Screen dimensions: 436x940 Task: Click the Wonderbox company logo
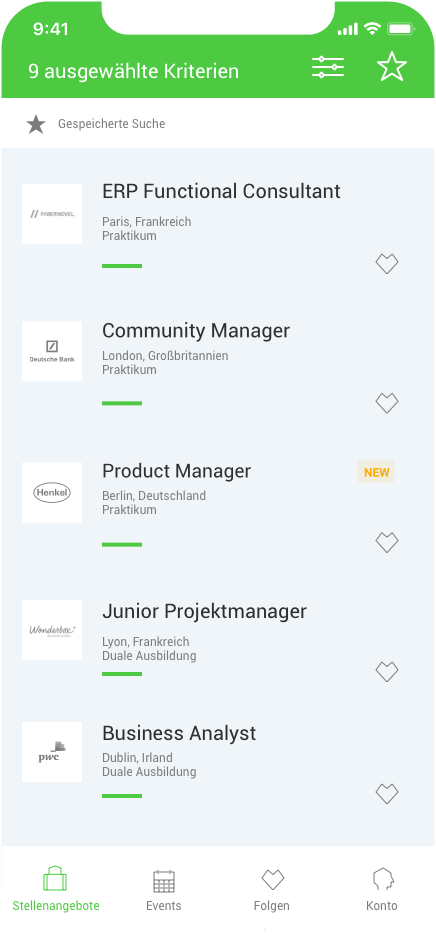[x=52, y=630]
